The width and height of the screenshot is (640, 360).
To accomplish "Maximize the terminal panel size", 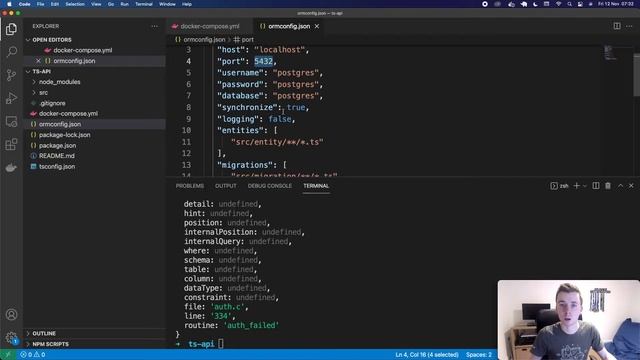I will (620, 186).
